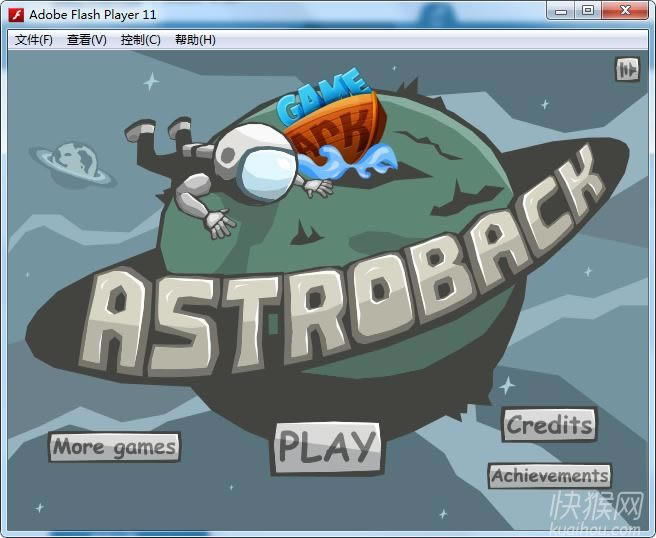The height and width of the screenshot is (538, 656).
Task: Toggle the sound icon in the game corner
Action: [x=627, y=69]
